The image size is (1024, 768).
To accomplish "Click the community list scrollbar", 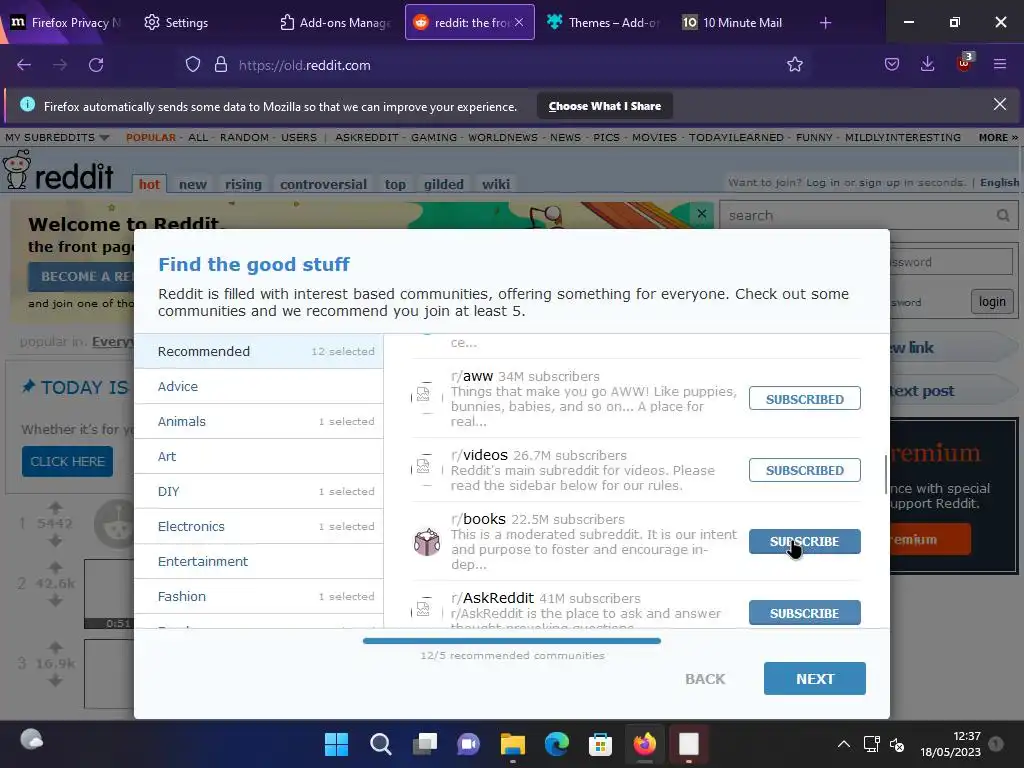I will [886, 475].
